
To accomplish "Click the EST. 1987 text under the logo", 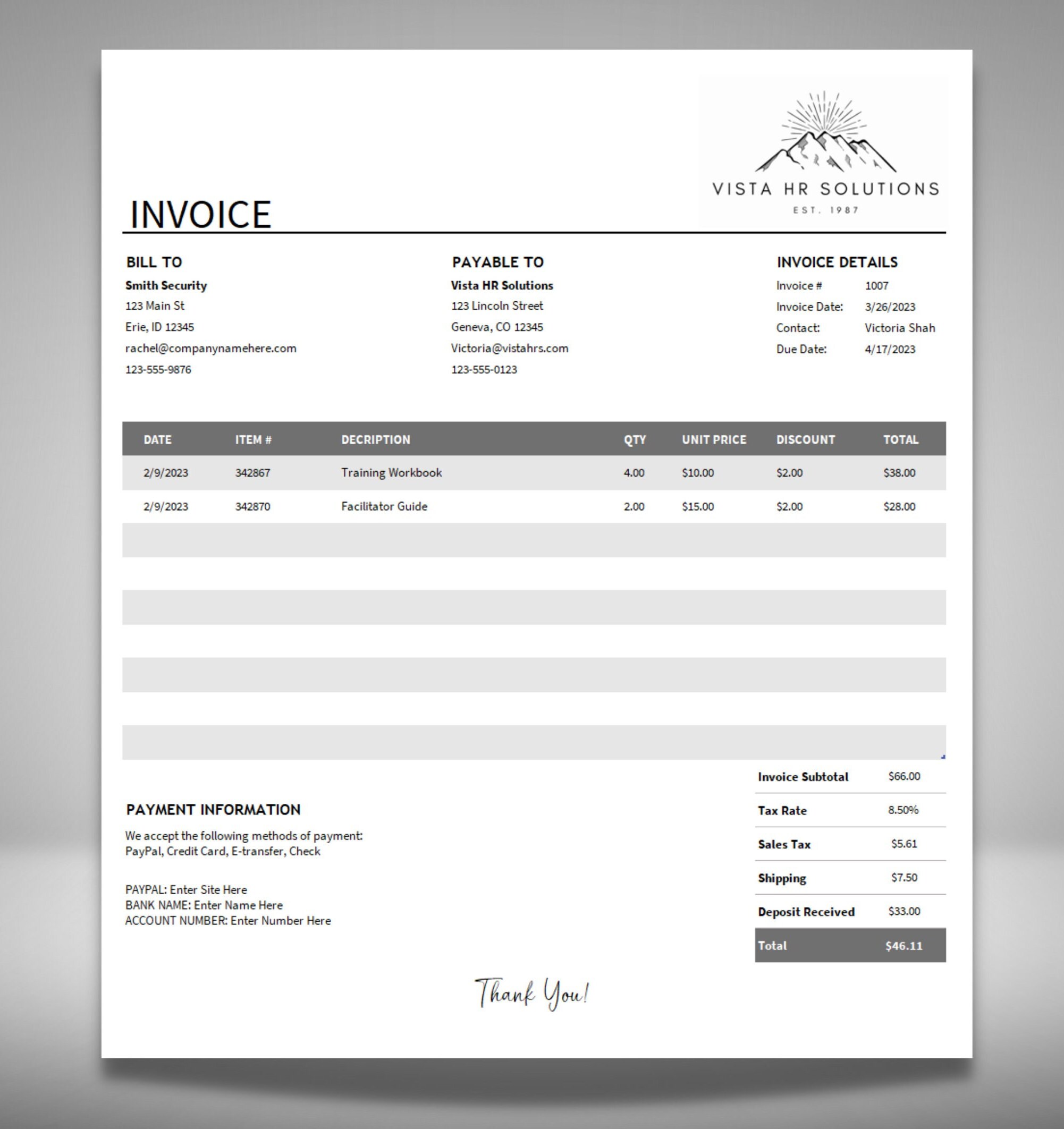I will 825,210.
